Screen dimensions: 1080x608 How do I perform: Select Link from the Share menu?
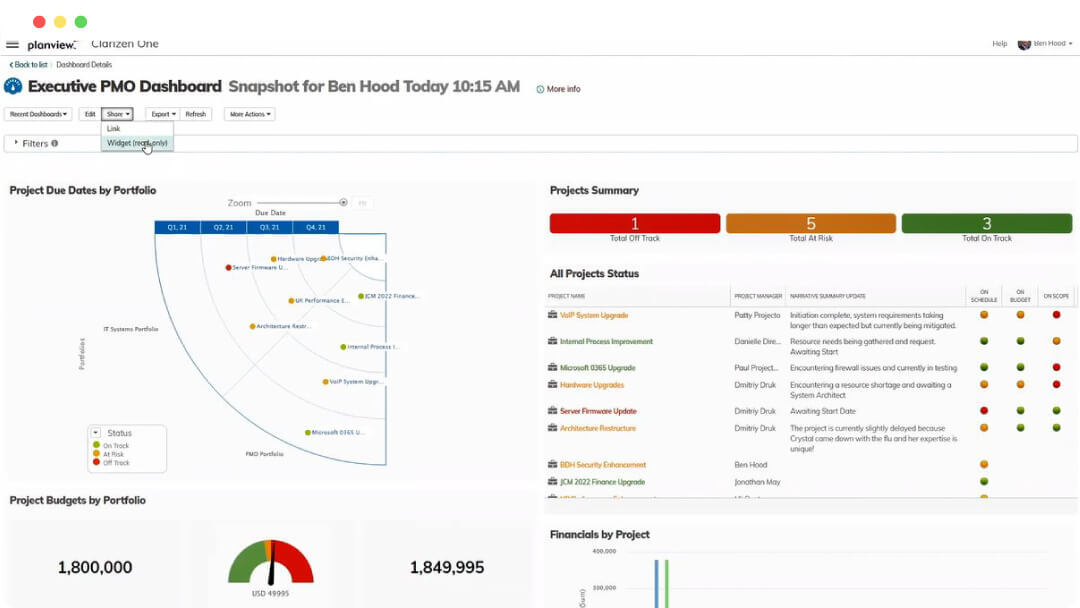[x=113, y=128]
